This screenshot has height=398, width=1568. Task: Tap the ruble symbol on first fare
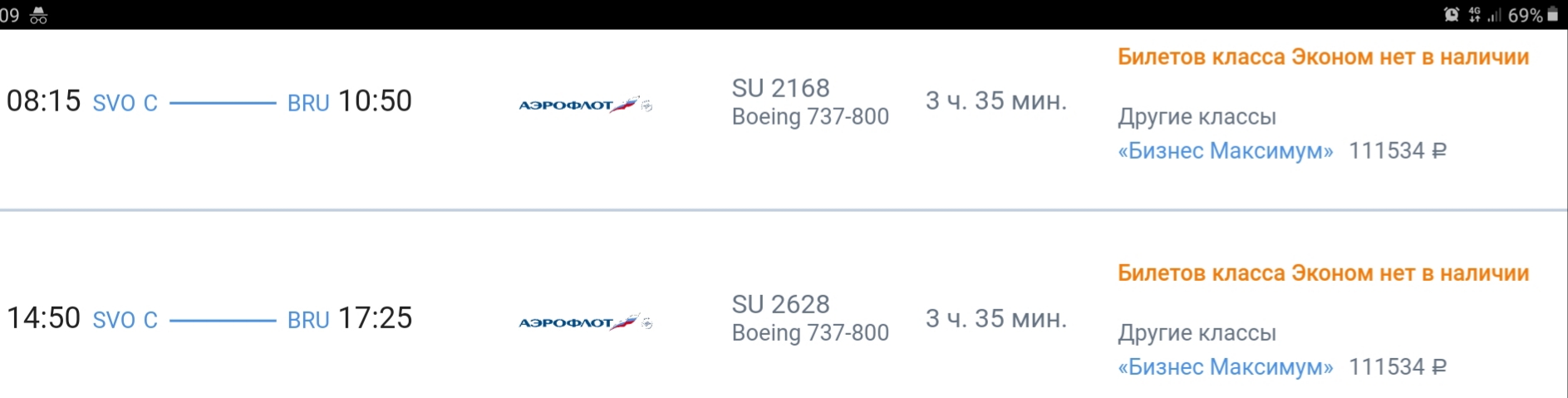coord(1440,151)
